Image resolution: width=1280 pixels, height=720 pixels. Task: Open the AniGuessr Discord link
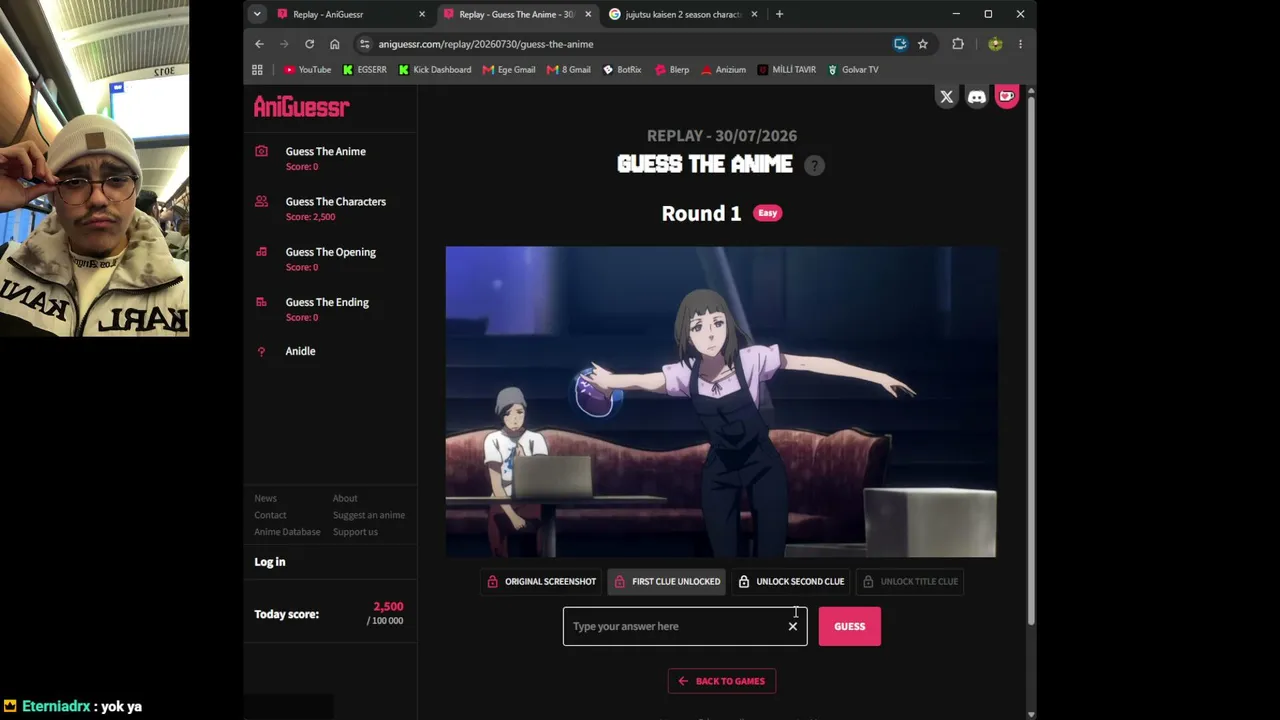pos(977,97)
